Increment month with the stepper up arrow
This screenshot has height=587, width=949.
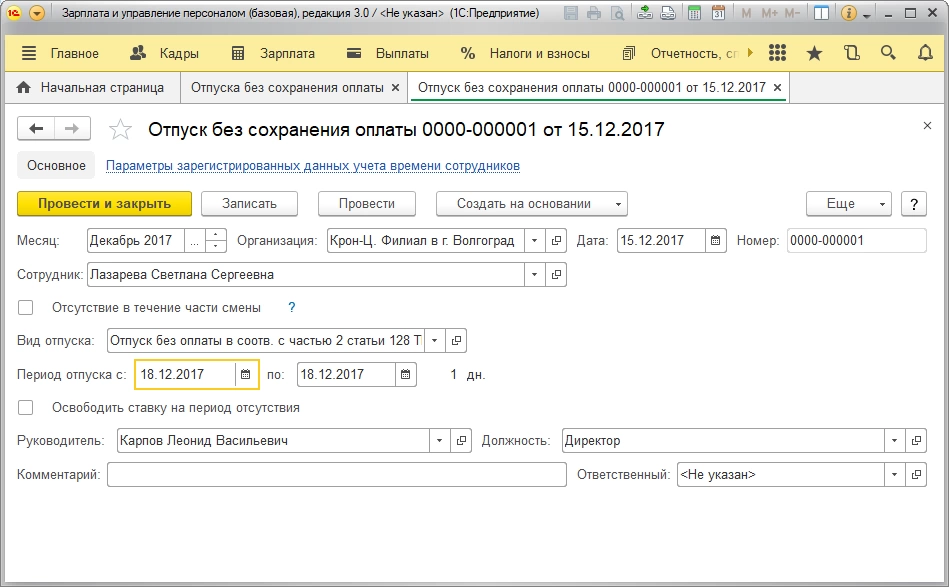(x=215, y=234)
